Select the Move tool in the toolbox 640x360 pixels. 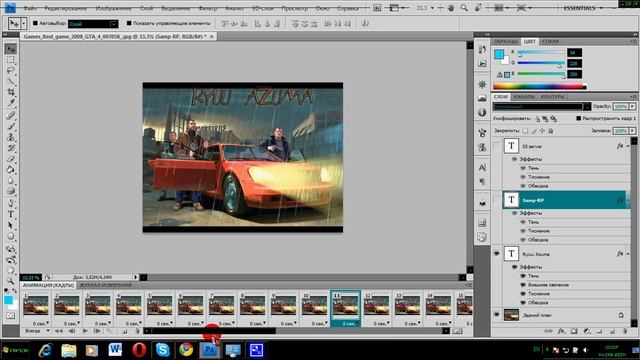click(11, 49)
